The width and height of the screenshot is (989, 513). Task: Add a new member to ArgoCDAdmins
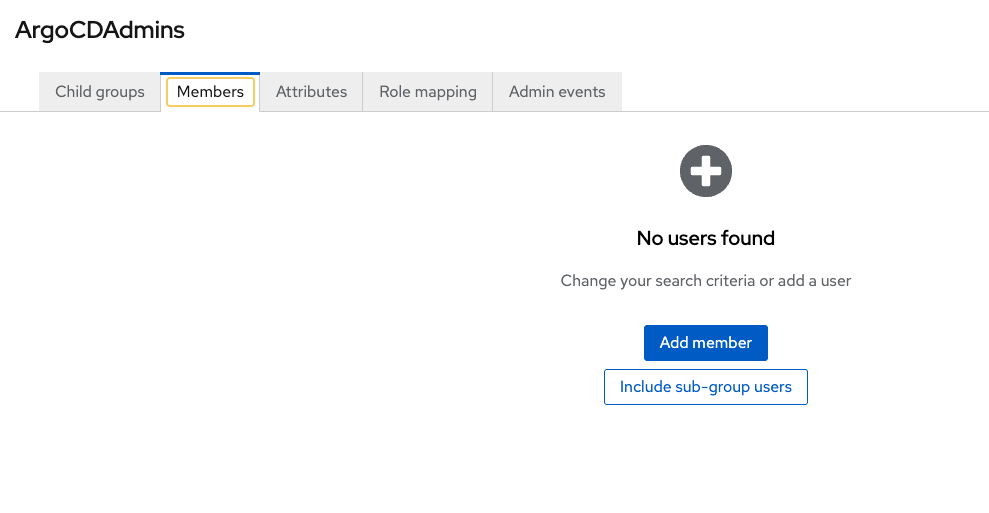point(706,343)
